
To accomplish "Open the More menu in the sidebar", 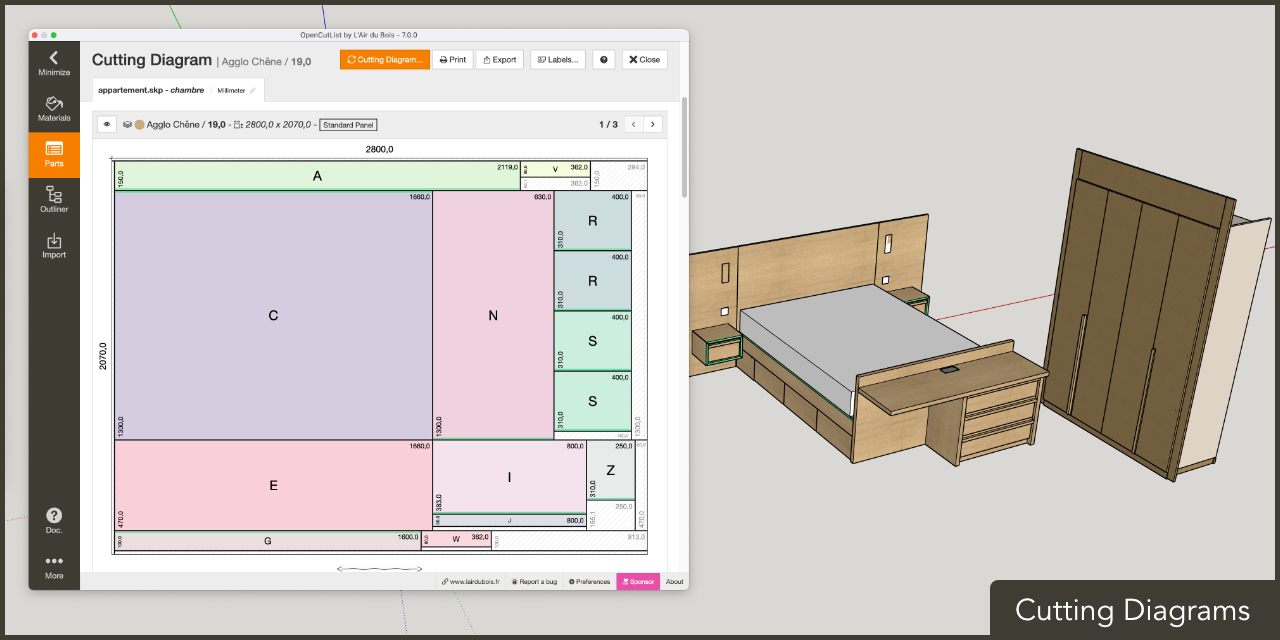I will click(x=54, y=567).
